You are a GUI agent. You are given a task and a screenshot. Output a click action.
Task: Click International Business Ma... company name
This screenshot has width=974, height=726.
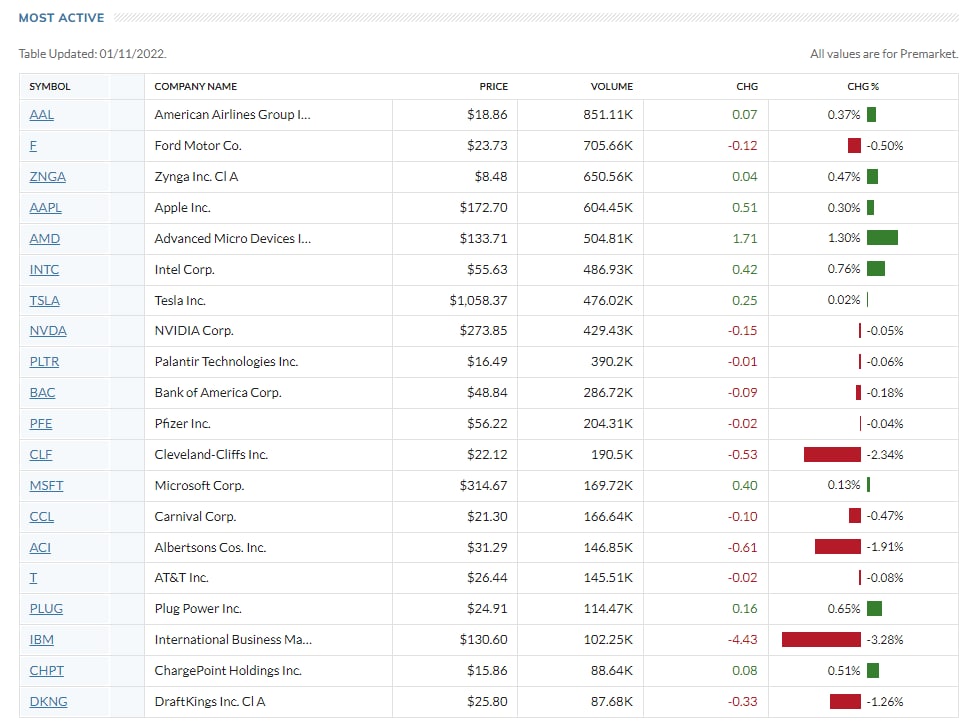[234, 640]
